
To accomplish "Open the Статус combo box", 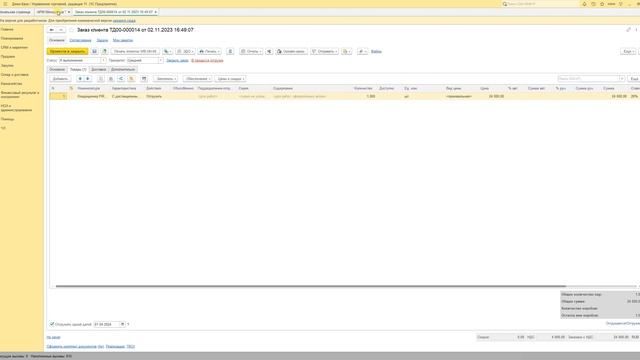I will 83,60.
